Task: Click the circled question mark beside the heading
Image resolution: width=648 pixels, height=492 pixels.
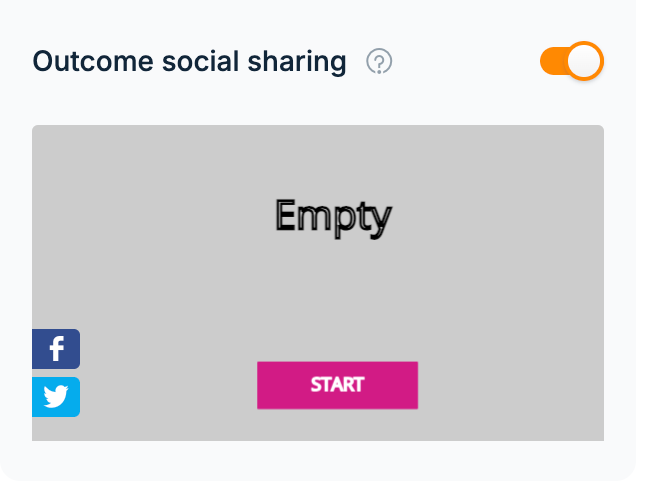Action: tap(379, 61)
